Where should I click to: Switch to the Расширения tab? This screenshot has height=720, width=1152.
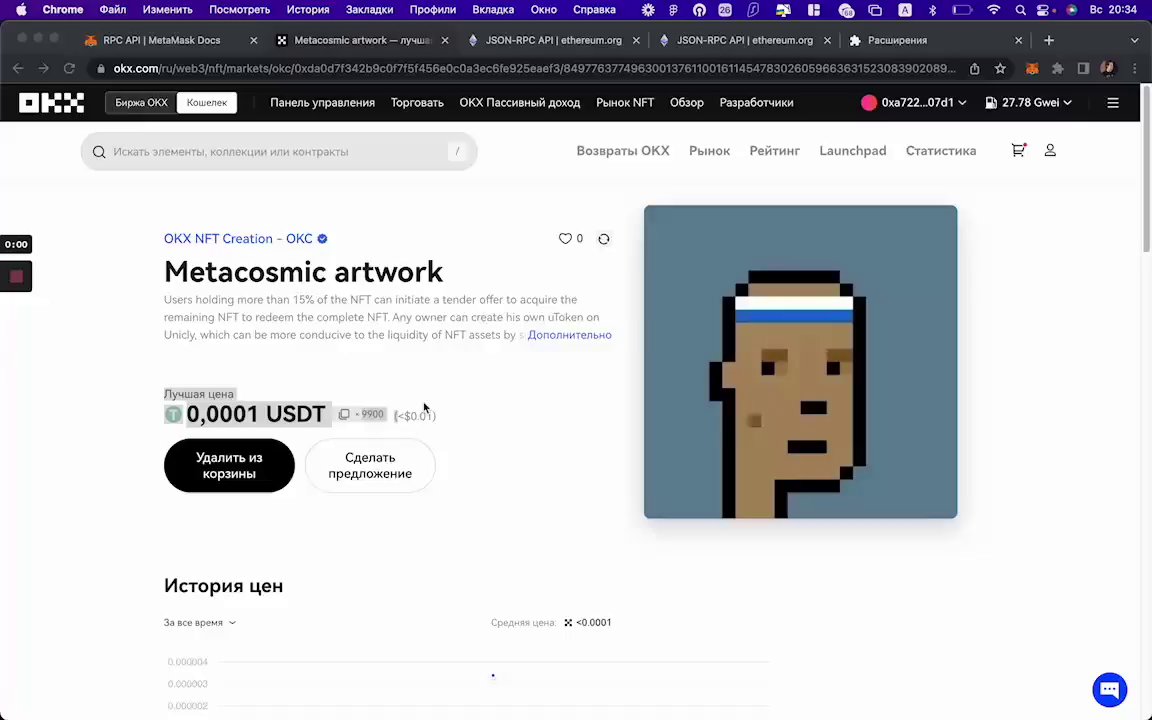click(x=897, y=40)
